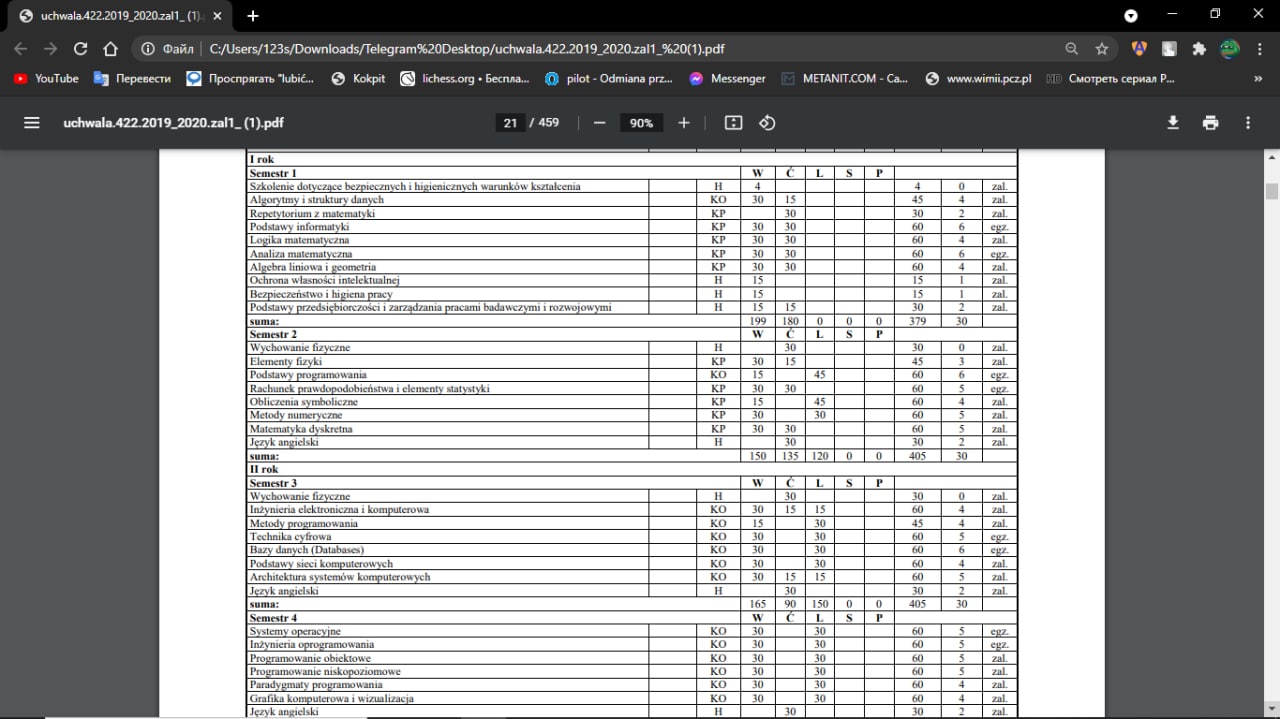
Task: Bookmark this page with the star icon
Action: click(1102, 48)
